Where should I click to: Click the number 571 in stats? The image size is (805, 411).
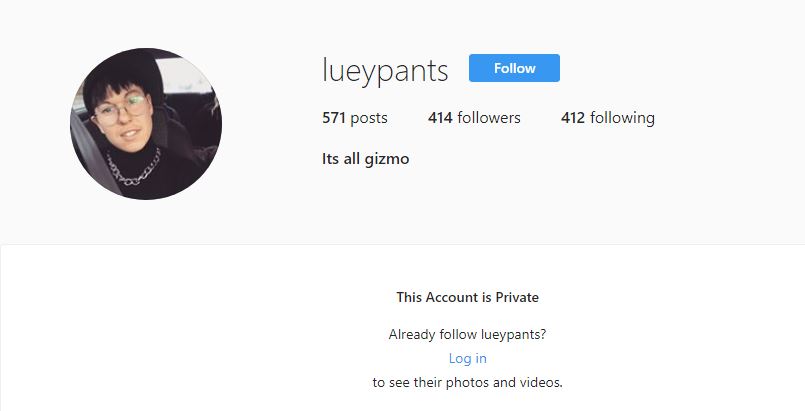334,118
